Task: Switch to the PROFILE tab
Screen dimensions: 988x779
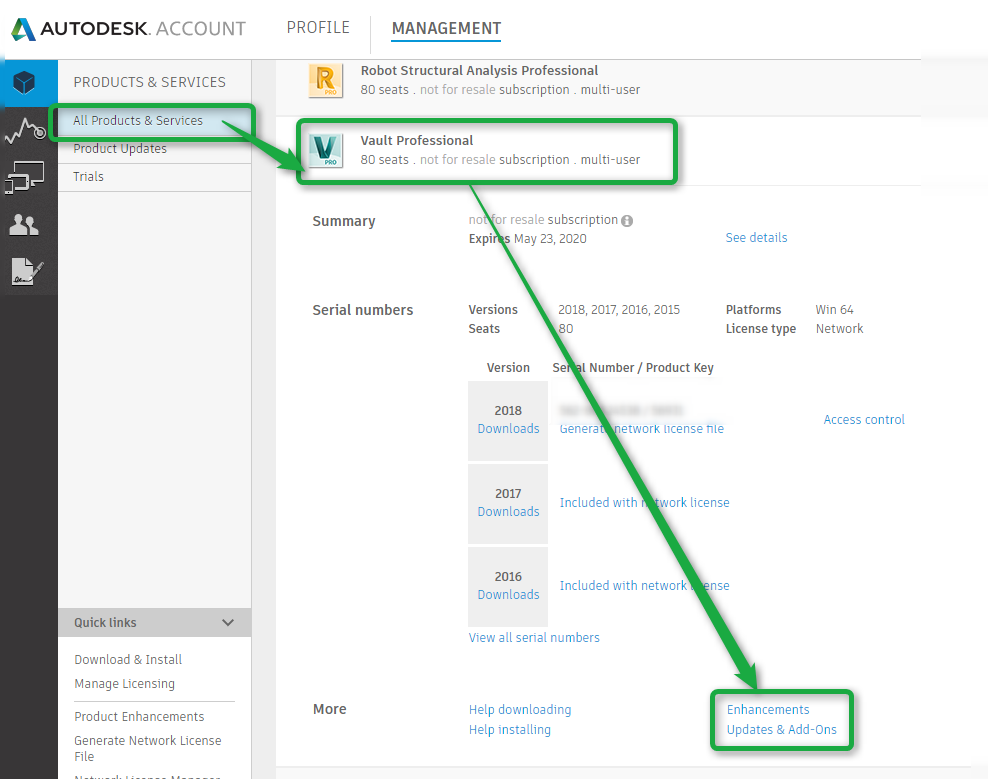Action: (318, 28)
